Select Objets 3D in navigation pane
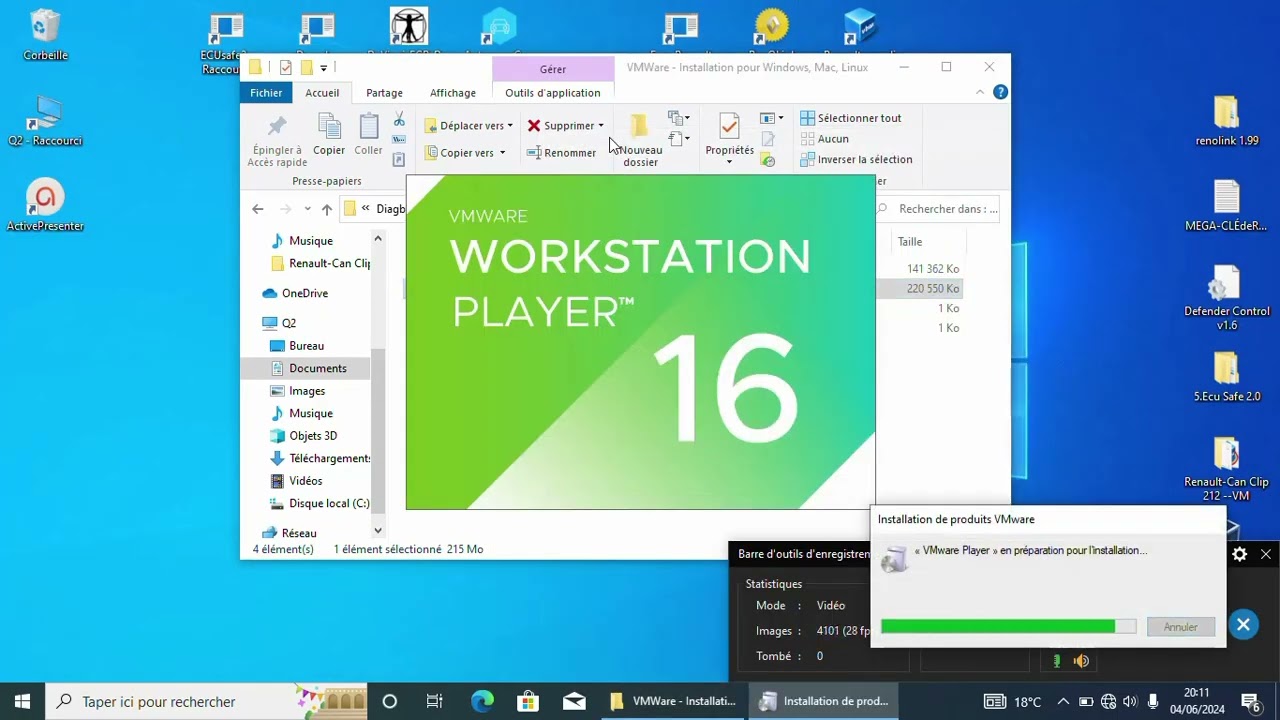 point(303,436)
